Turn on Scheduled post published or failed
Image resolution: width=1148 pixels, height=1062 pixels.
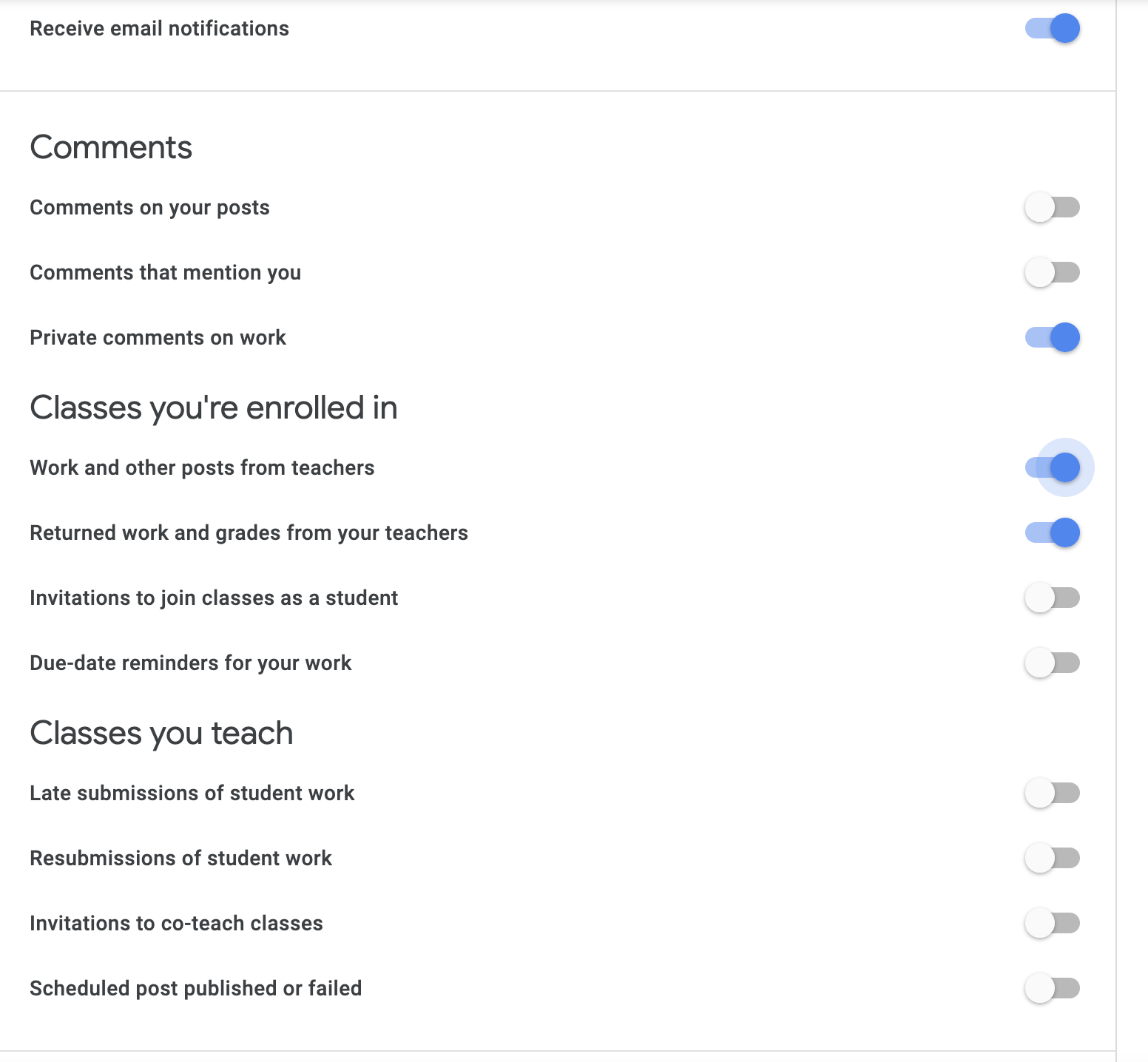click(1052, 988)
